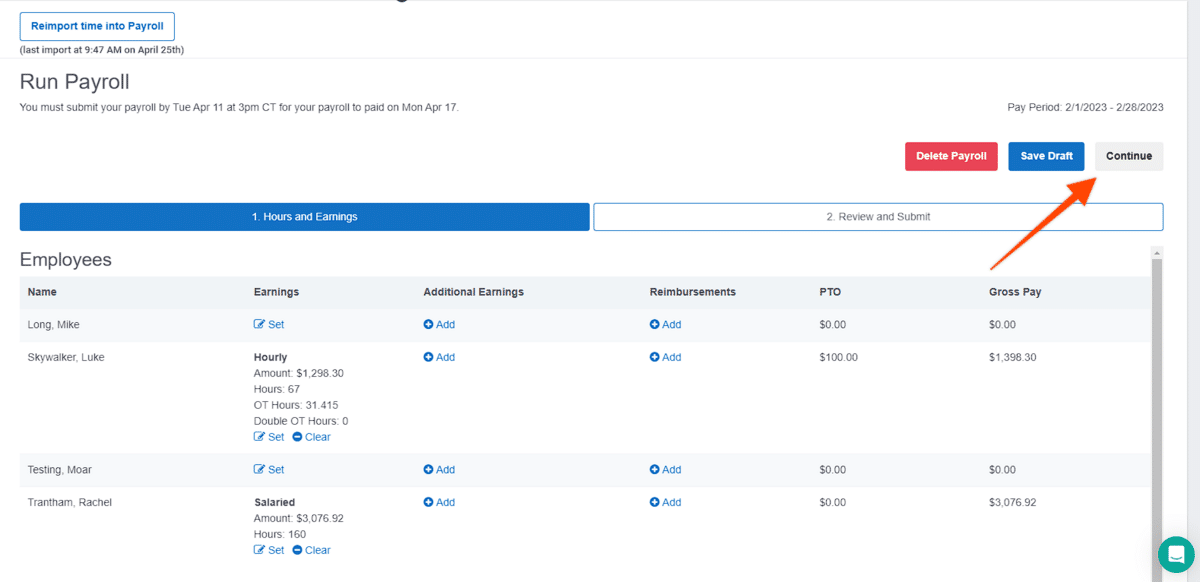The image size is (1200, 582).
Task: Open the chat support bubble
Action: coord(1177,554)
